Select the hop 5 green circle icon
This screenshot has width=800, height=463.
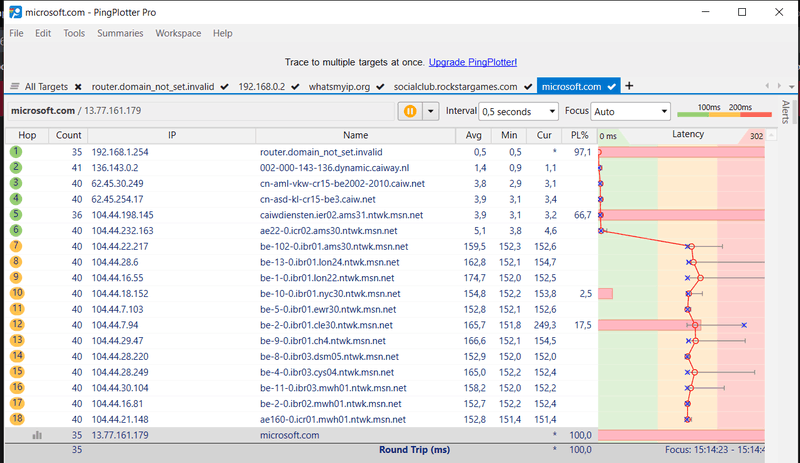pyautogui.click(x=16, y=214)
